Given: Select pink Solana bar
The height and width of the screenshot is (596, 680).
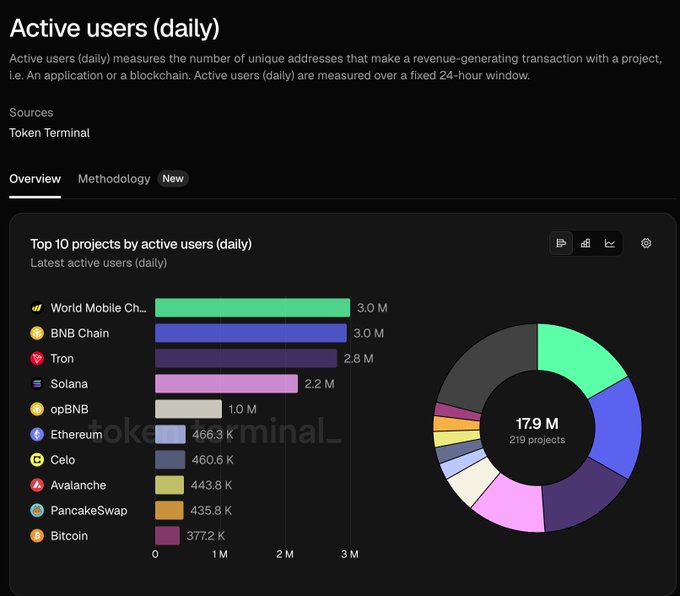Looking at the screenshot, I should (226, 384).
